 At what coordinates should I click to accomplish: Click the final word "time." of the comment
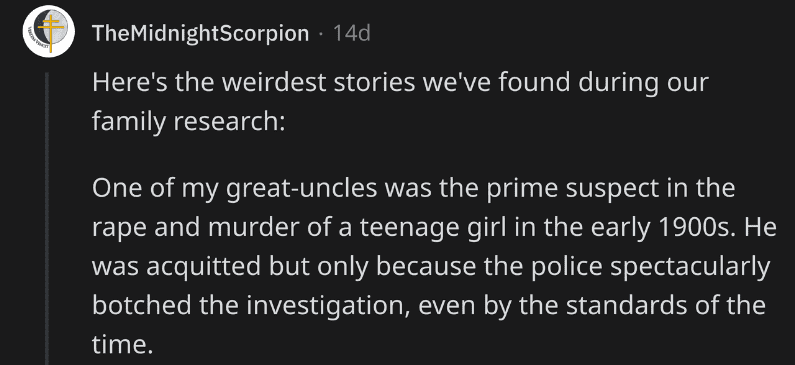122,345
